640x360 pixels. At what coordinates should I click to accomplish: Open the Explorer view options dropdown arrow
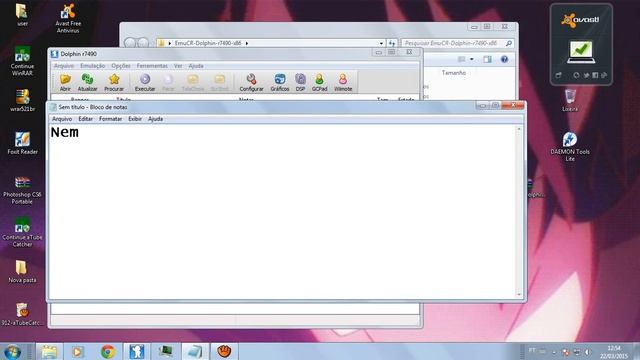coord(472,59)
